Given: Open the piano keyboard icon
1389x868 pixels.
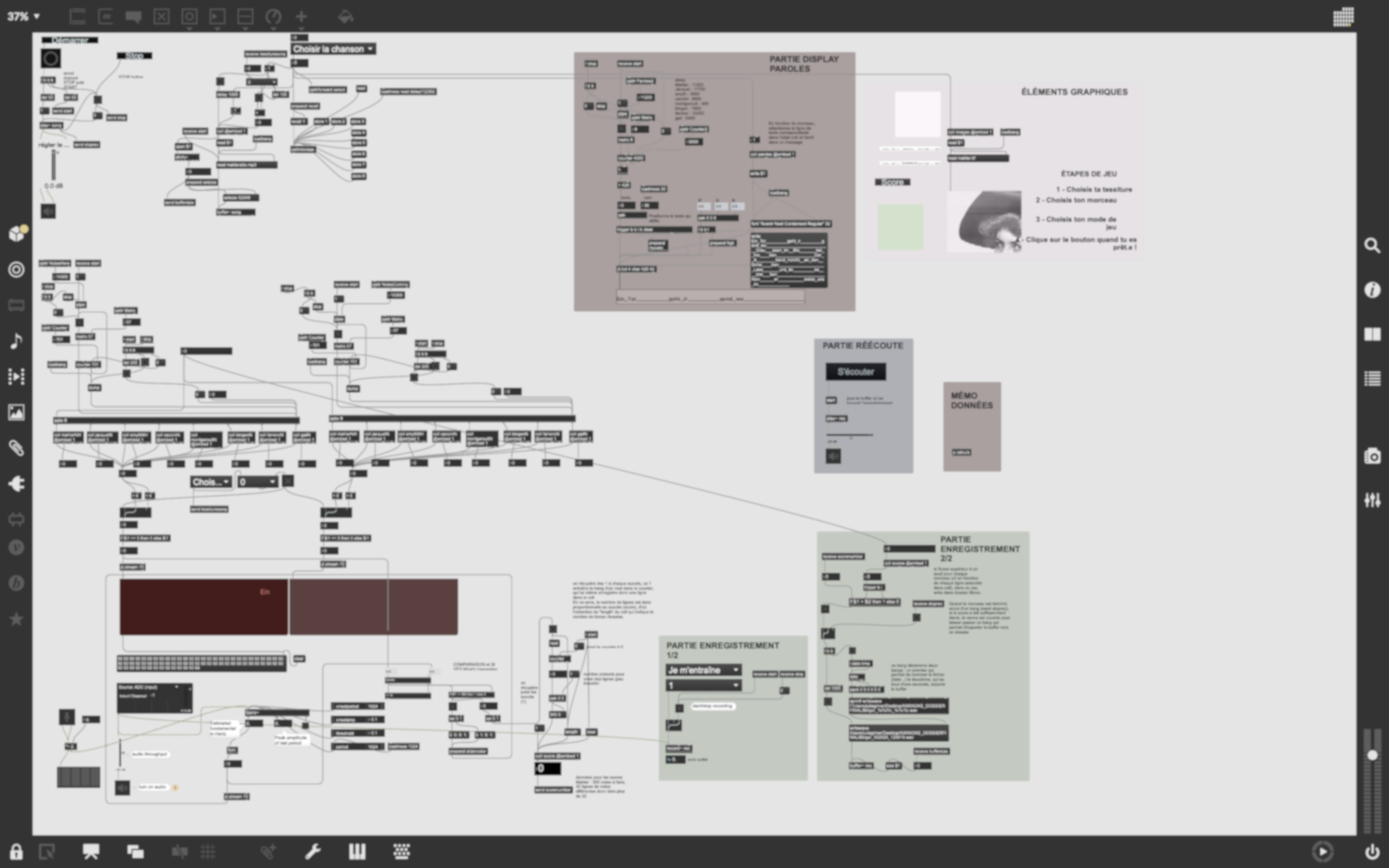Looking at the screenshot, I should coord(357,851).
